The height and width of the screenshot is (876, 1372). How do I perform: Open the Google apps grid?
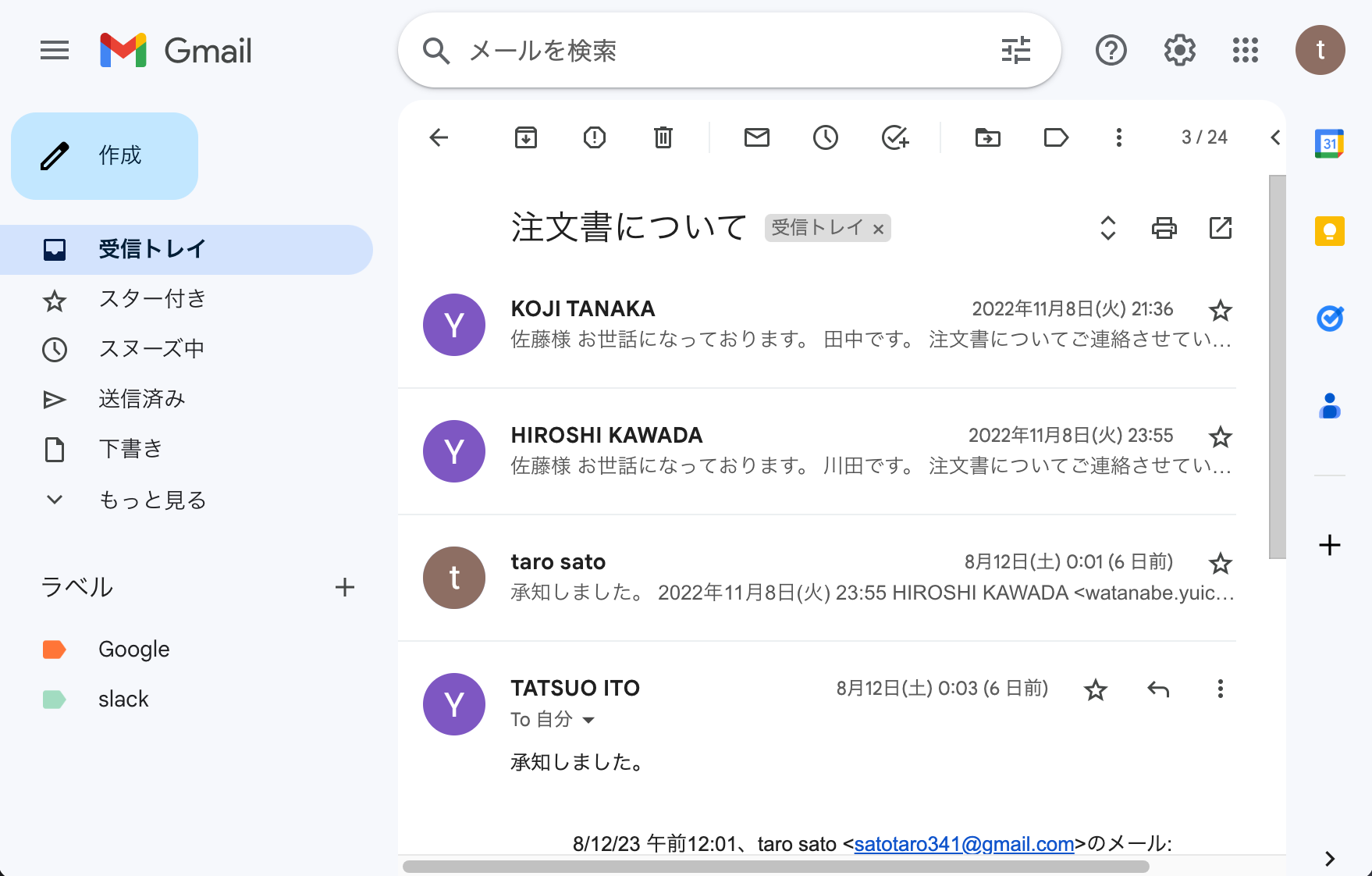tap(1246, 51)
